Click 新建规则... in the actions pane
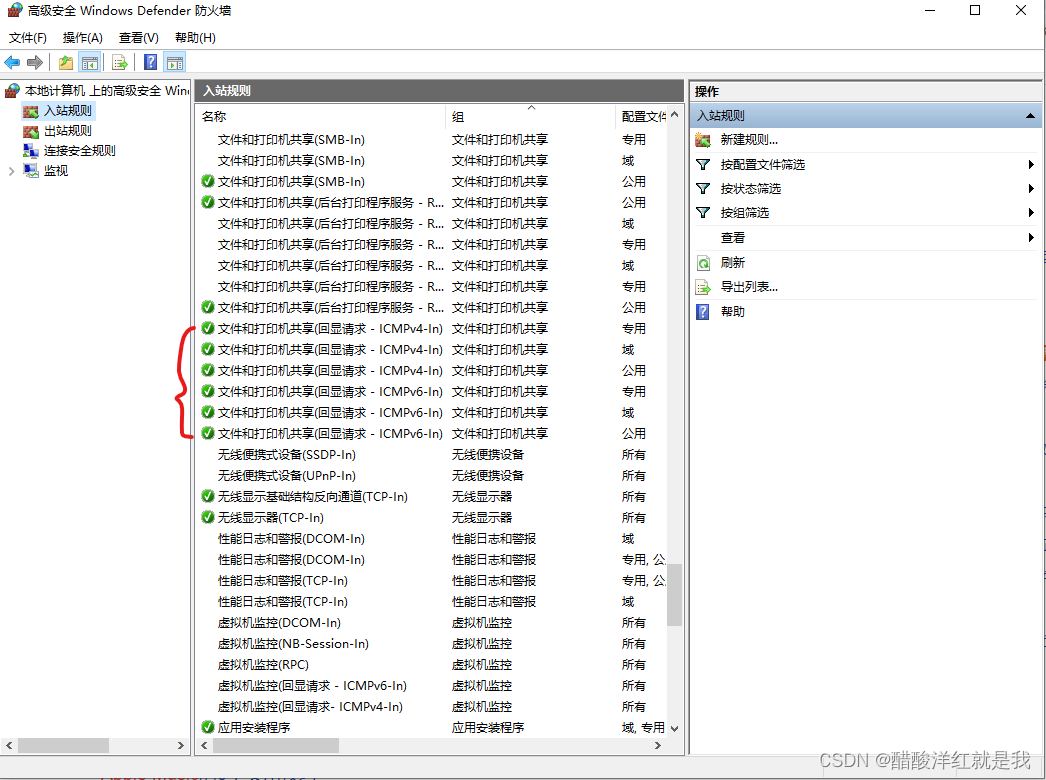Viewport: 1046px width, 780px height. [x=749, y=140]
